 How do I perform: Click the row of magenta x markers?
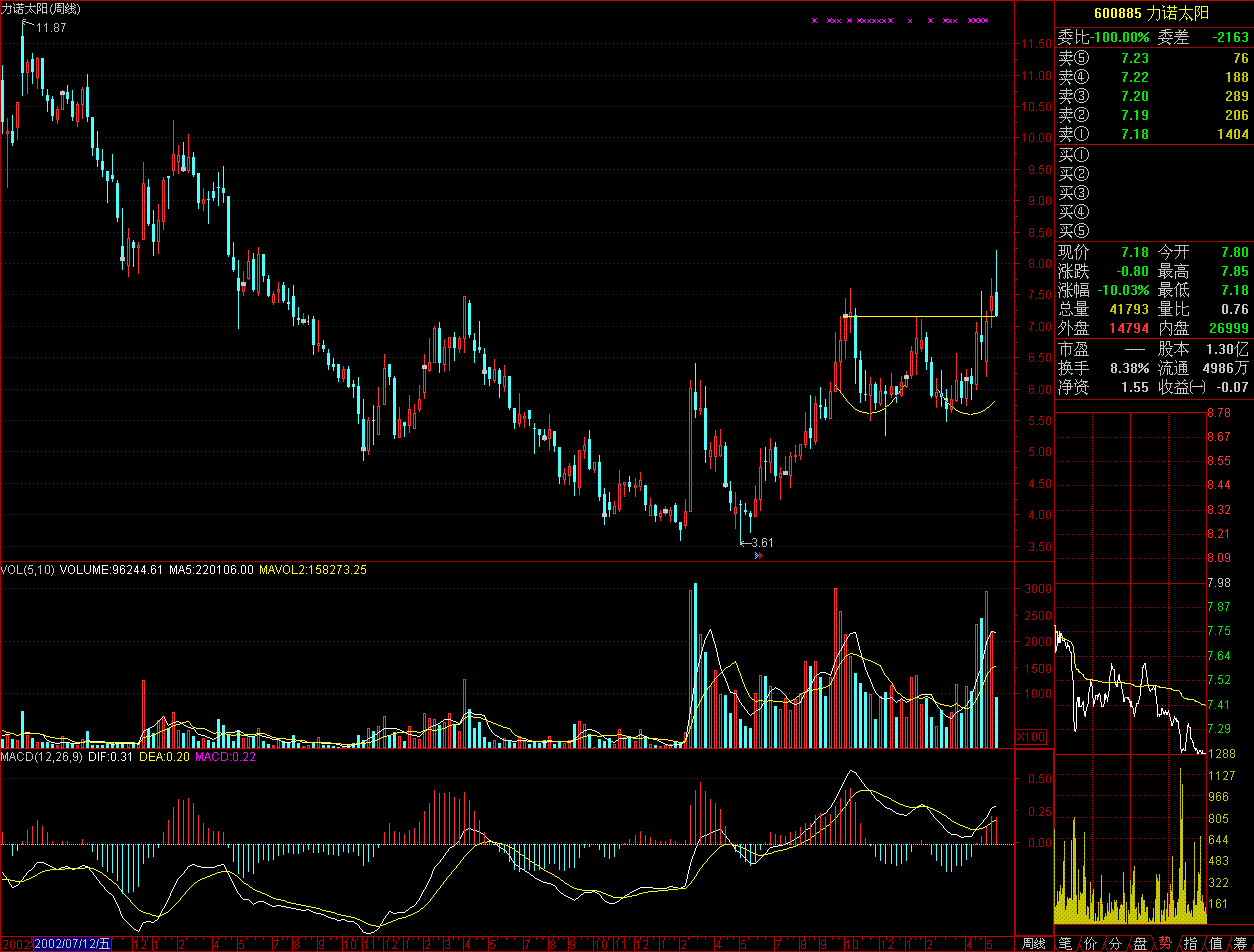pyautogui.click(x=900, y=20)
